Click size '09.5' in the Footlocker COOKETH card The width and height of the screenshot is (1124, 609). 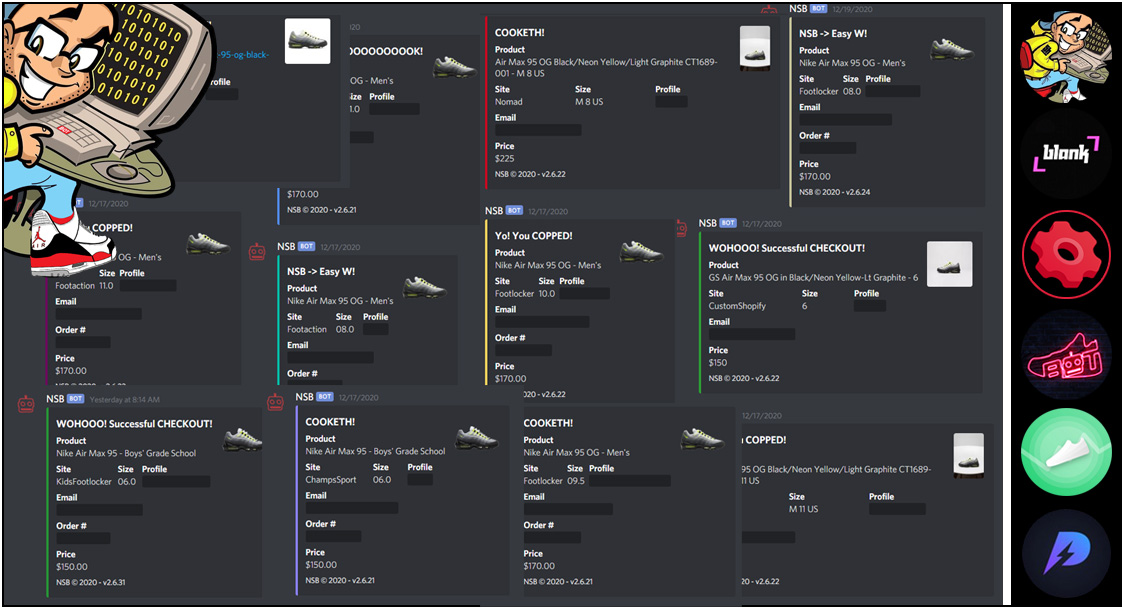[576, 481]
